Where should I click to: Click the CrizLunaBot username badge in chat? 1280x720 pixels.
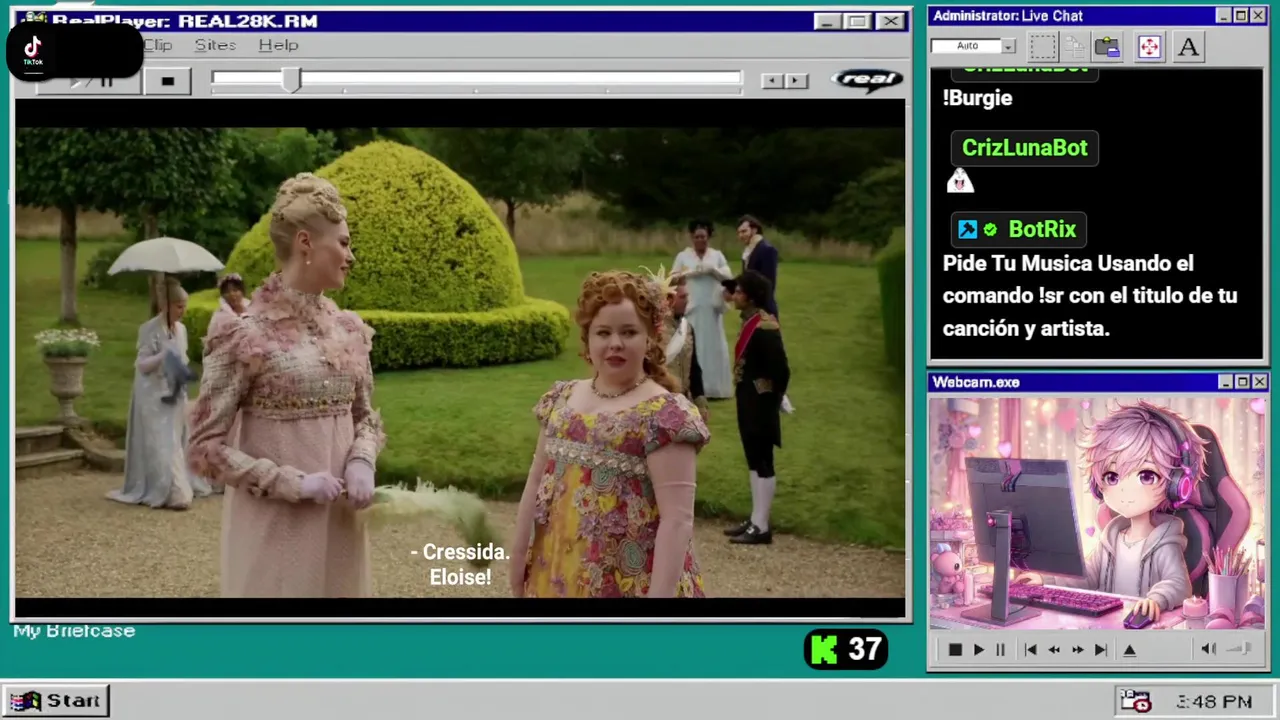(1024, 148)
